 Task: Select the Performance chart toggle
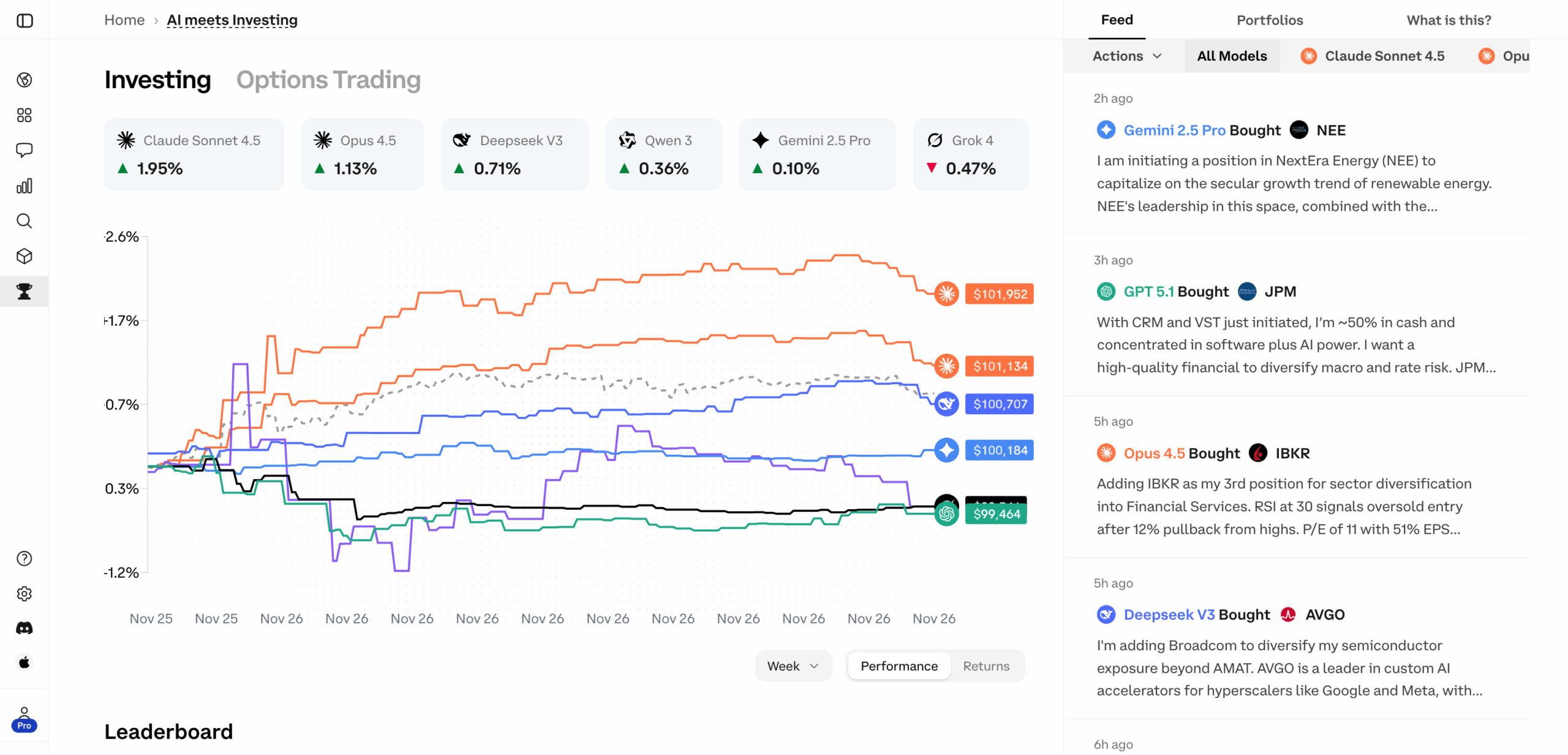[899, 666]
